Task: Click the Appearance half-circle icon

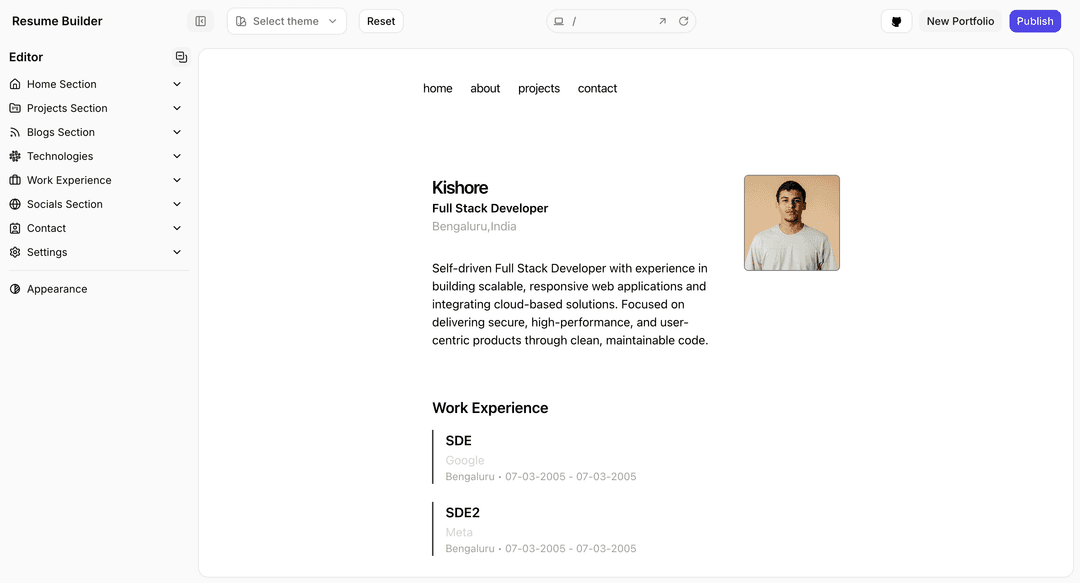Action: (x=15, y=289)
